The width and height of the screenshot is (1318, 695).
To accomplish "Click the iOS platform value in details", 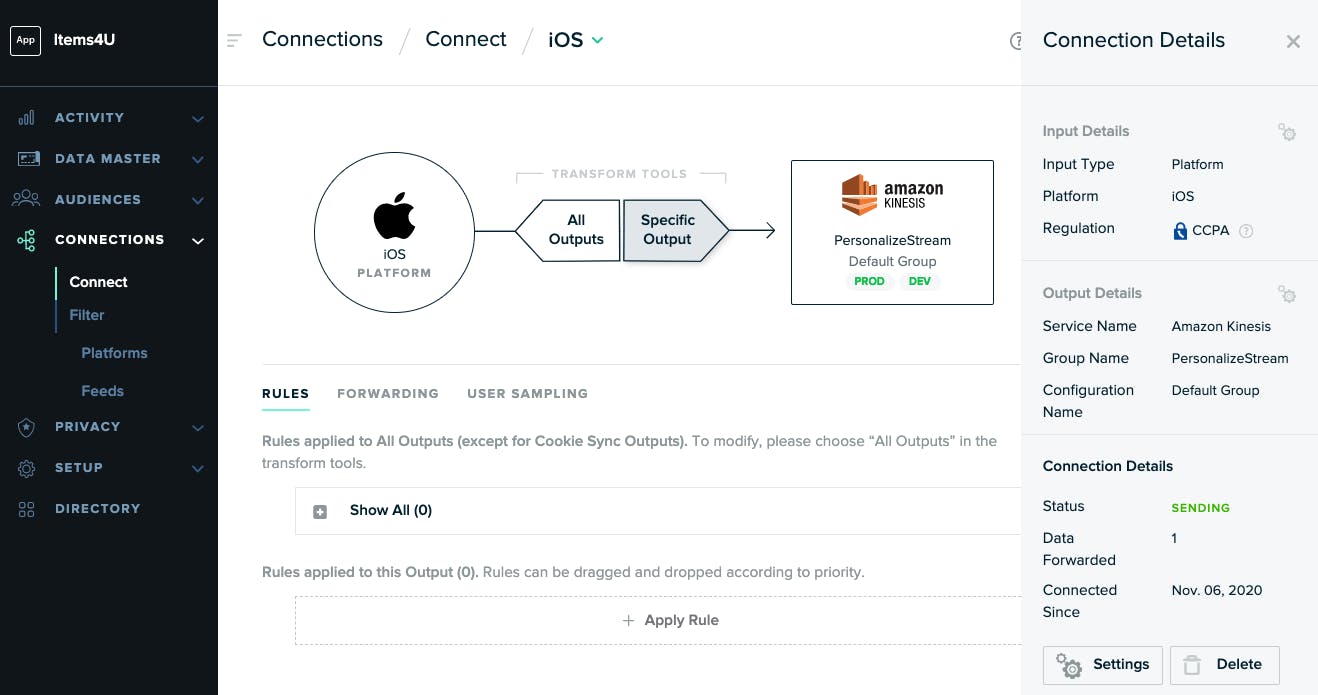I will click(1183, 197).
